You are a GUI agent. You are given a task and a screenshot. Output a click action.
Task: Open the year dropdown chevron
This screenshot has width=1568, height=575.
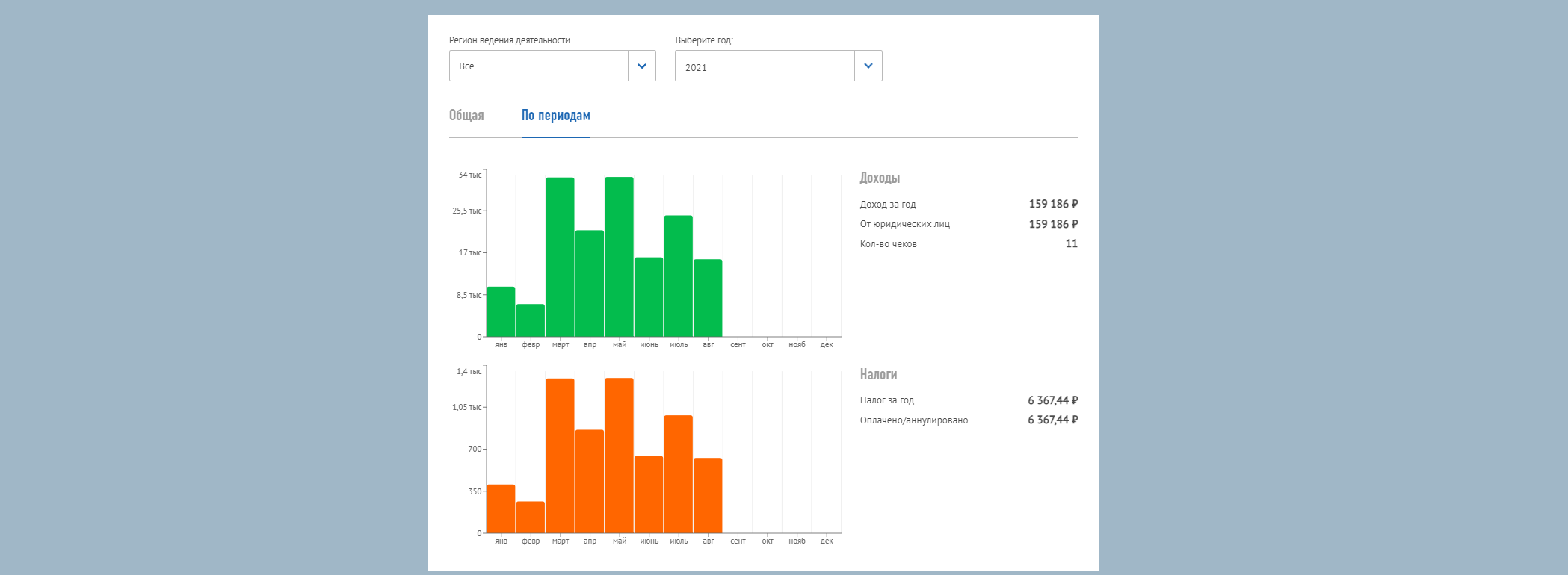(x=868, y=66)
